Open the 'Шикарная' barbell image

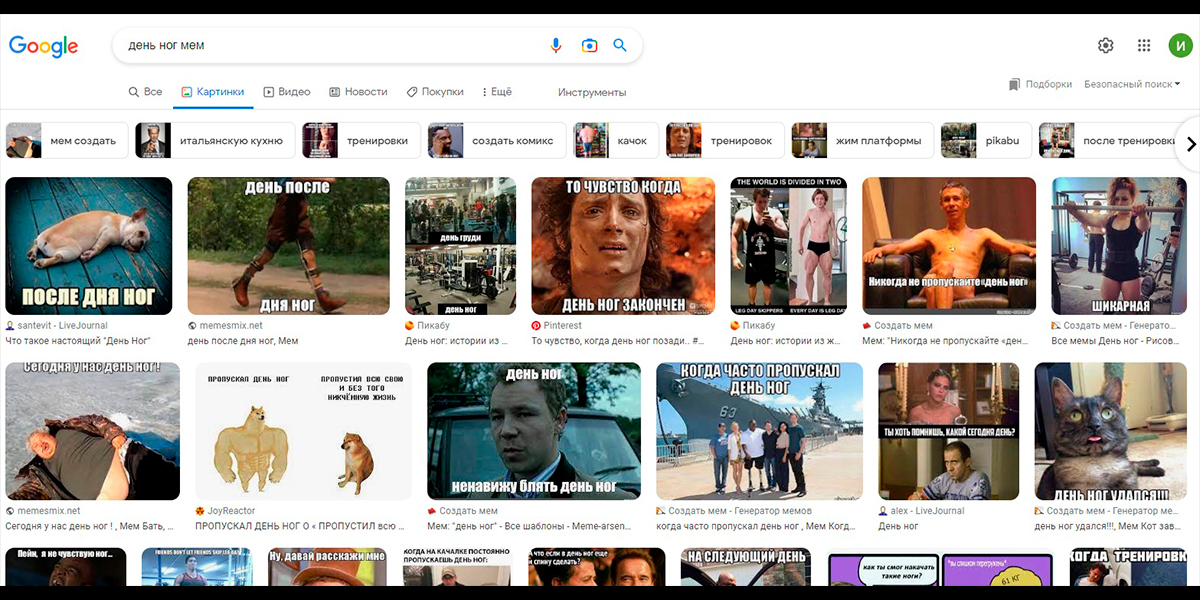click(x=1117, y=246)
